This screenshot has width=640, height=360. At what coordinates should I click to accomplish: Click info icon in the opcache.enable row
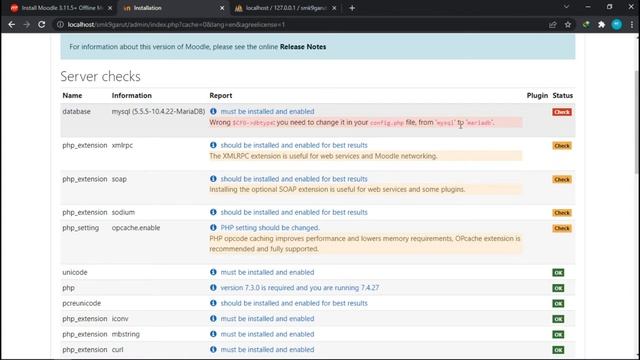coord(213,227)
